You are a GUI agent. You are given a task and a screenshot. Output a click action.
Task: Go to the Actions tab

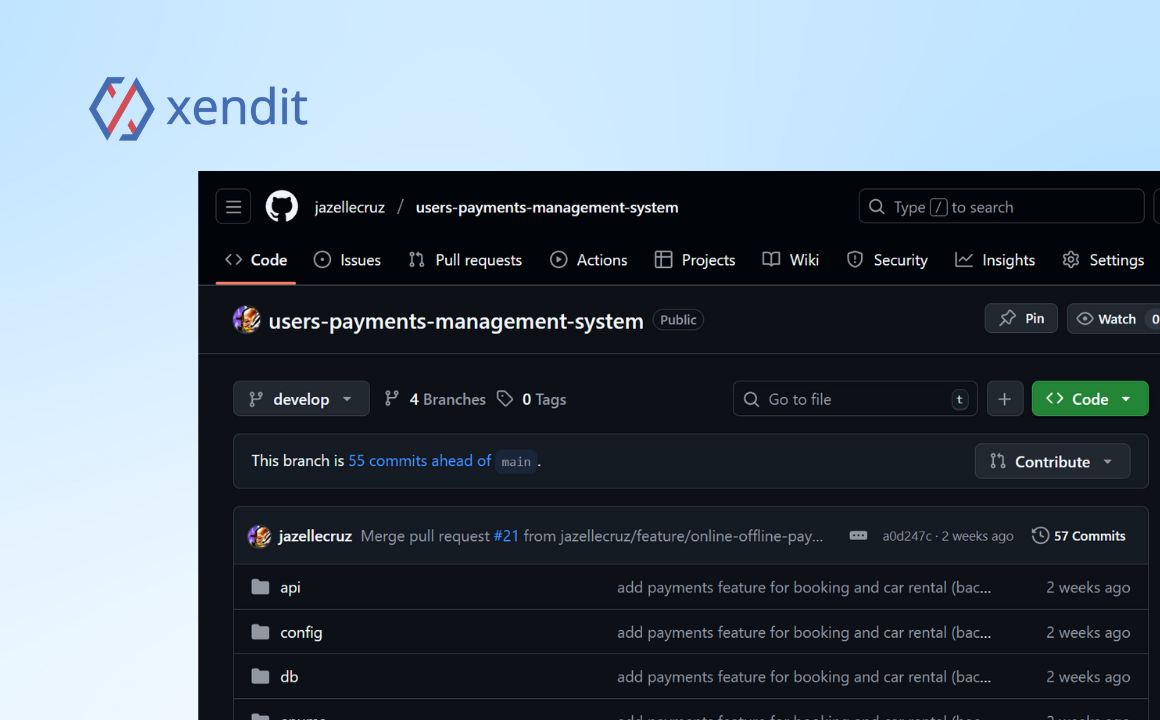tap(589, 260)
